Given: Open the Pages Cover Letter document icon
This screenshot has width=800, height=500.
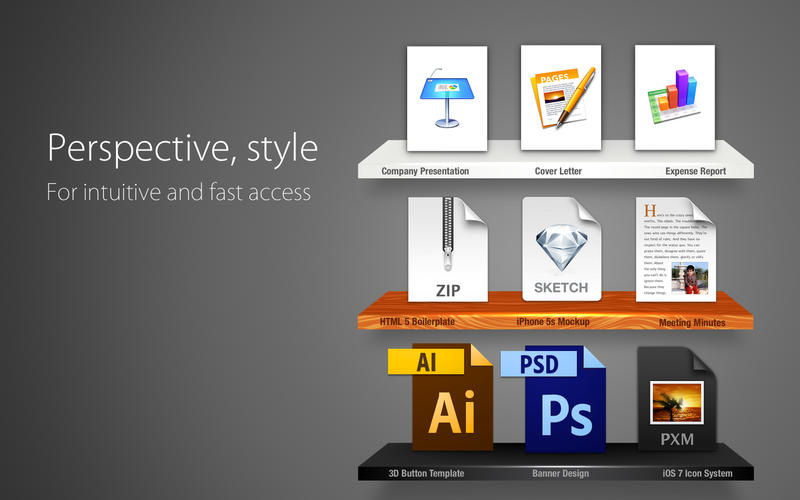Looking at the screenshot, I should coord(561,97).
